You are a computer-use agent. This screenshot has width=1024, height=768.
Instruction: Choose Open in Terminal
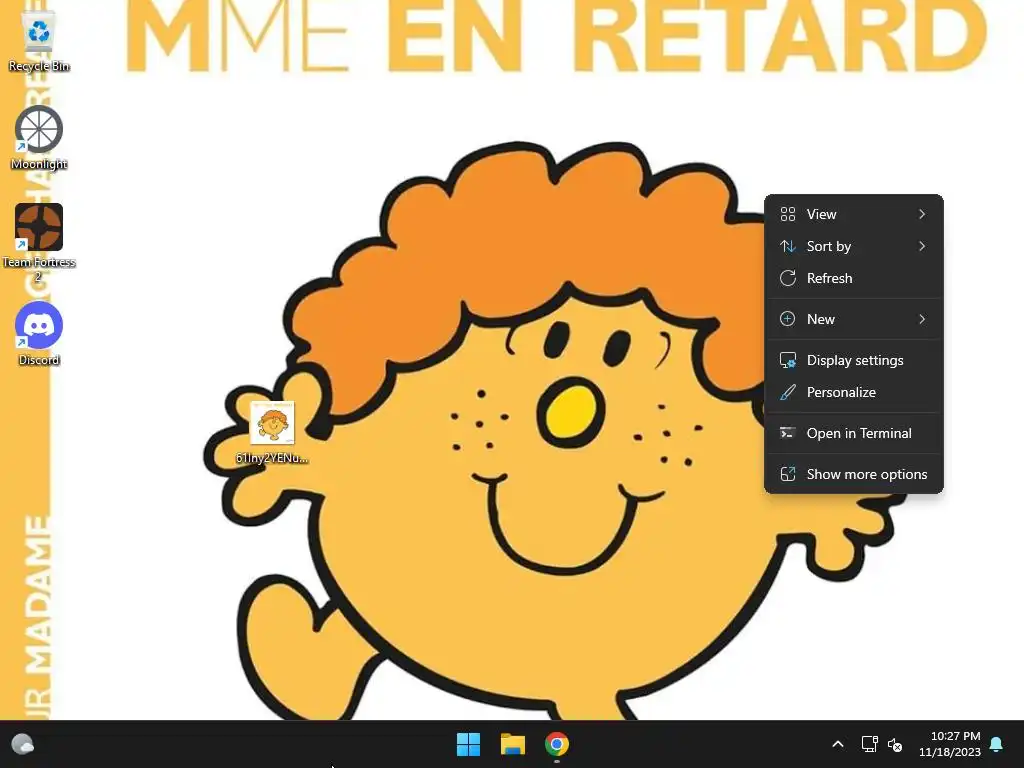click(854, 434)
